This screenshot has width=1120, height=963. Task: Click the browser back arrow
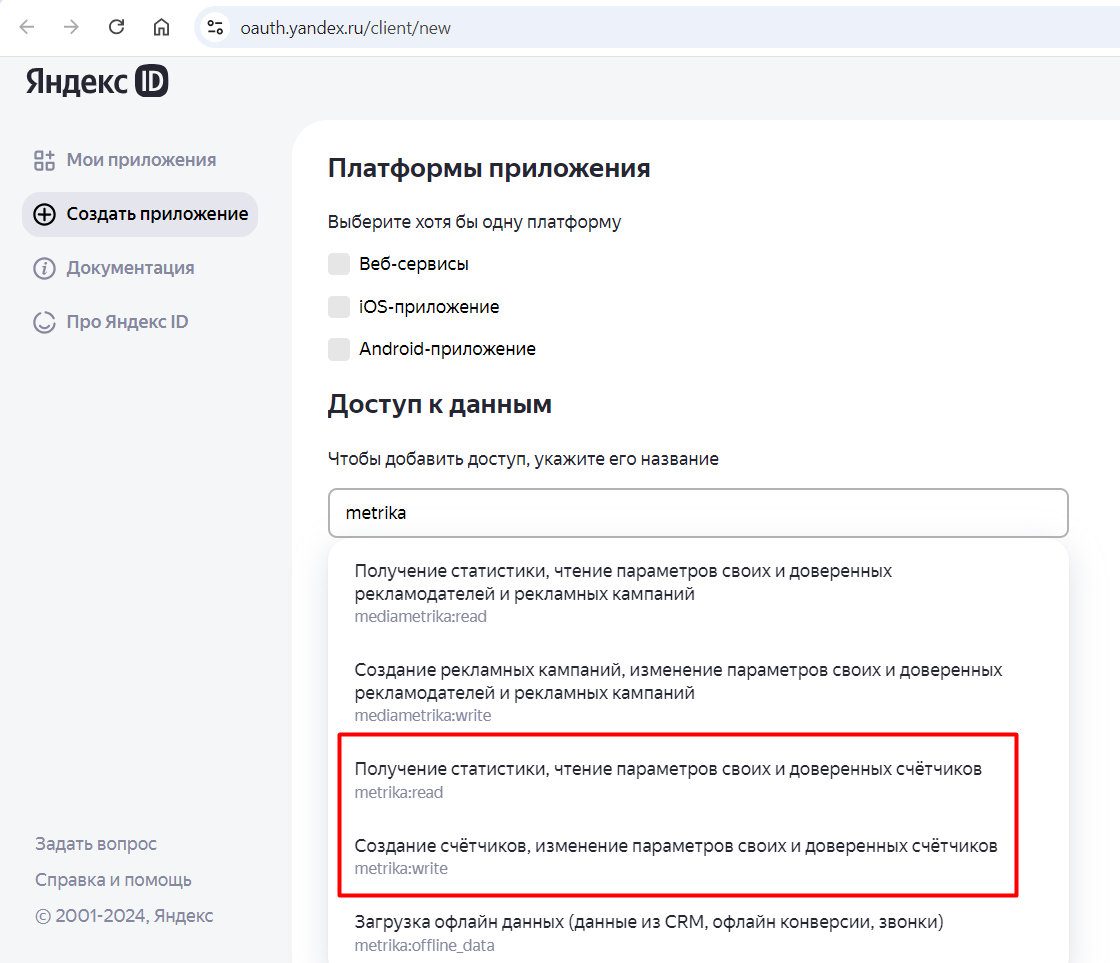[27, 27]
